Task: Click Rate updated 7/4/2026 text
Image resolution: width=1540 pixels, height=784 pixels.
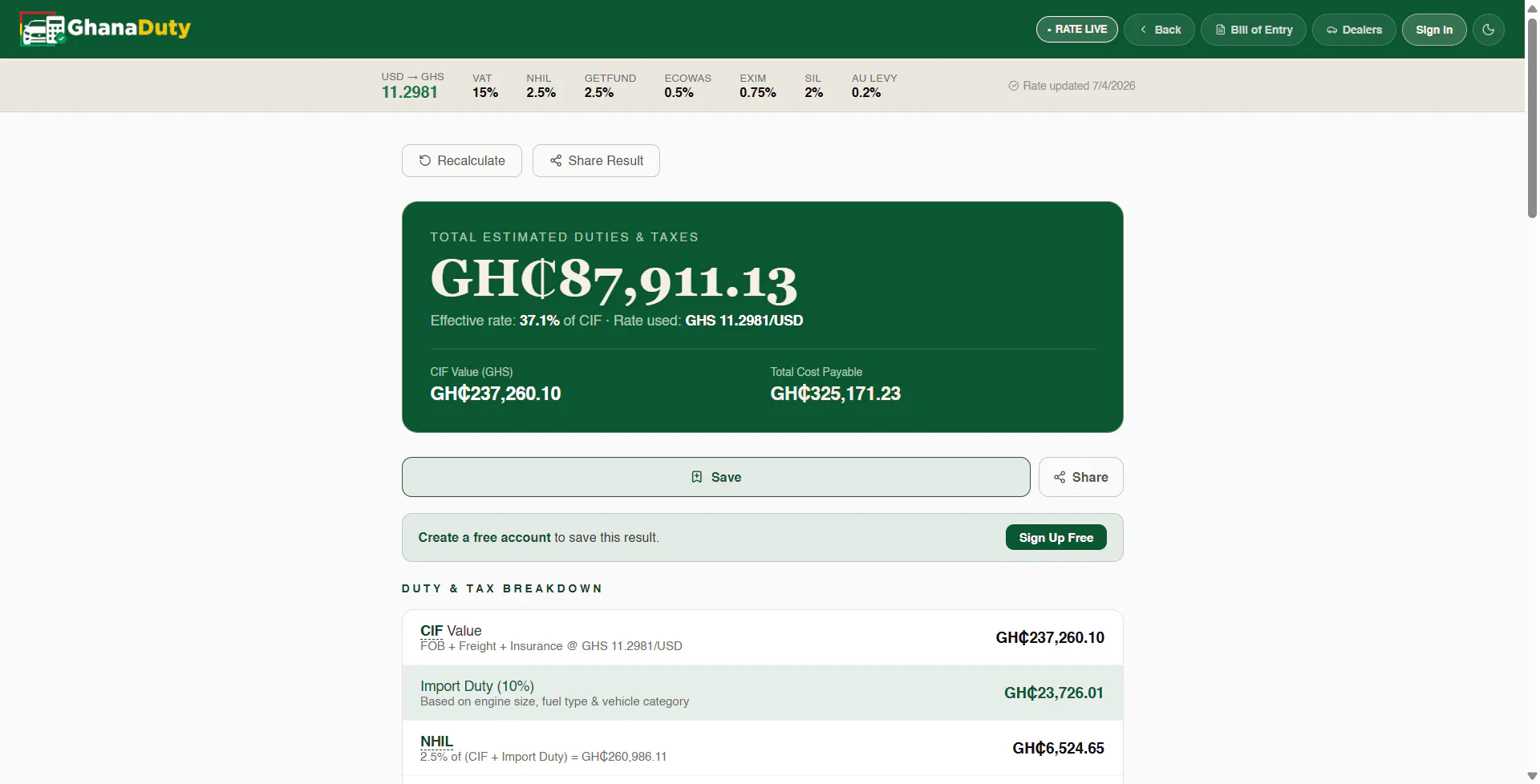Action: (1079, 86)
